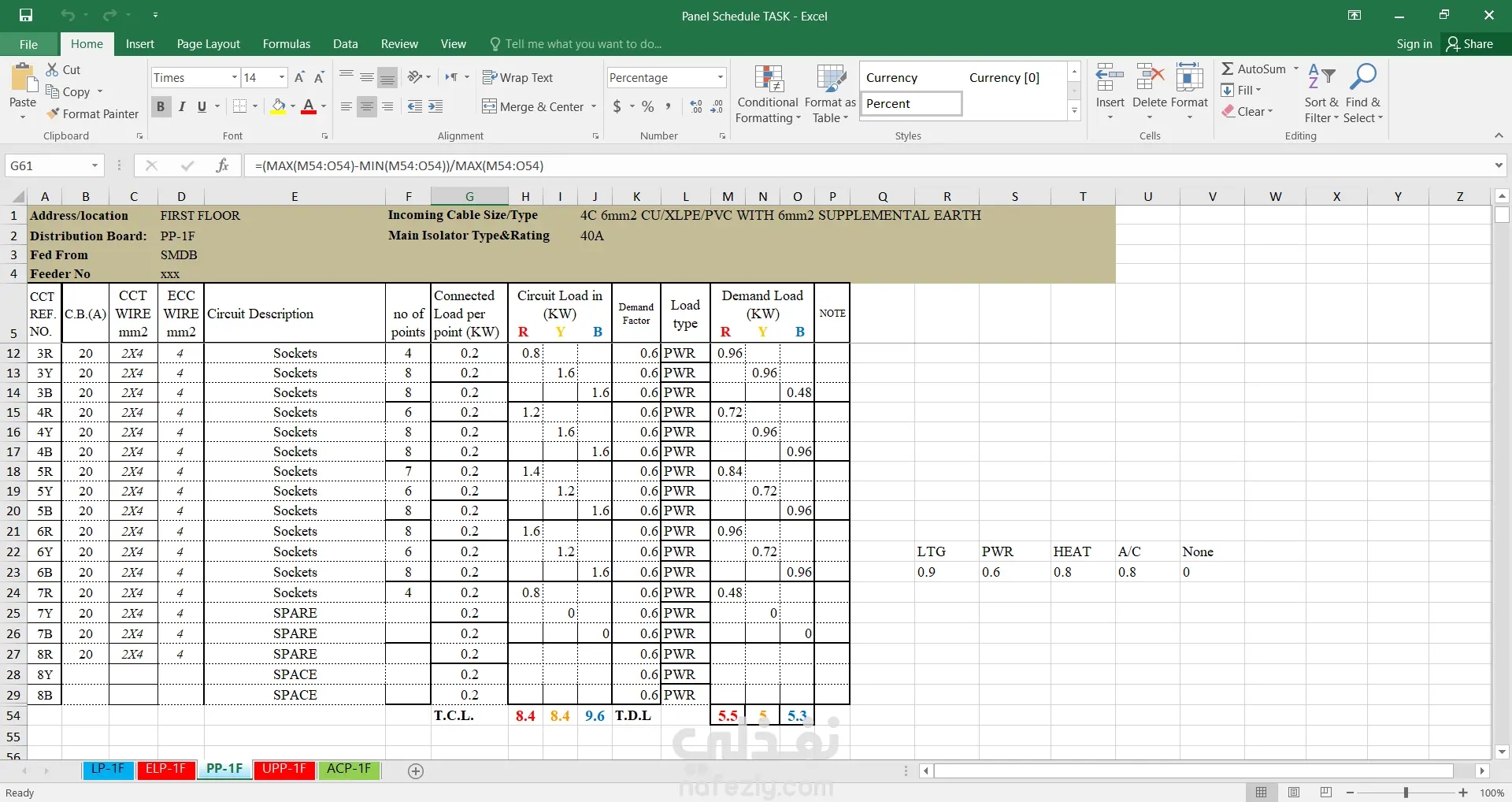The width and height of the screenshot is (1512, 802).
Task: Expand Merge & Center options arrow
Action: 594,106
